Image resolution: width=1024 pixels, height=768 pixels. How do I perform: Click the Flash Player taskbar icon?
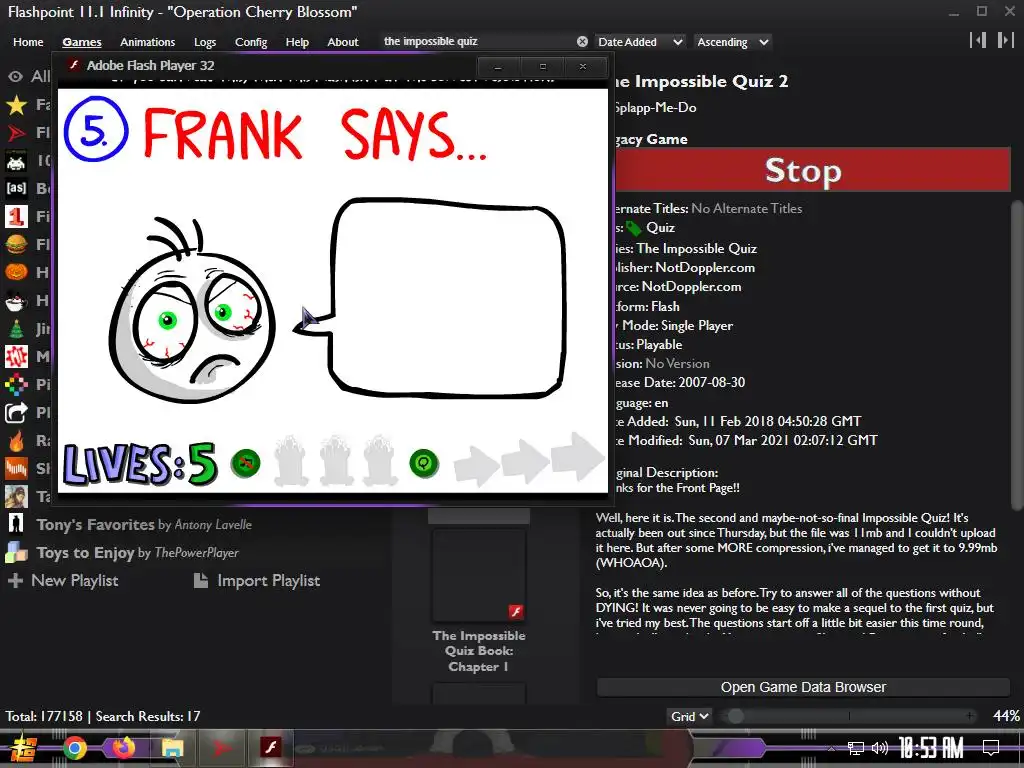[270, 747]
